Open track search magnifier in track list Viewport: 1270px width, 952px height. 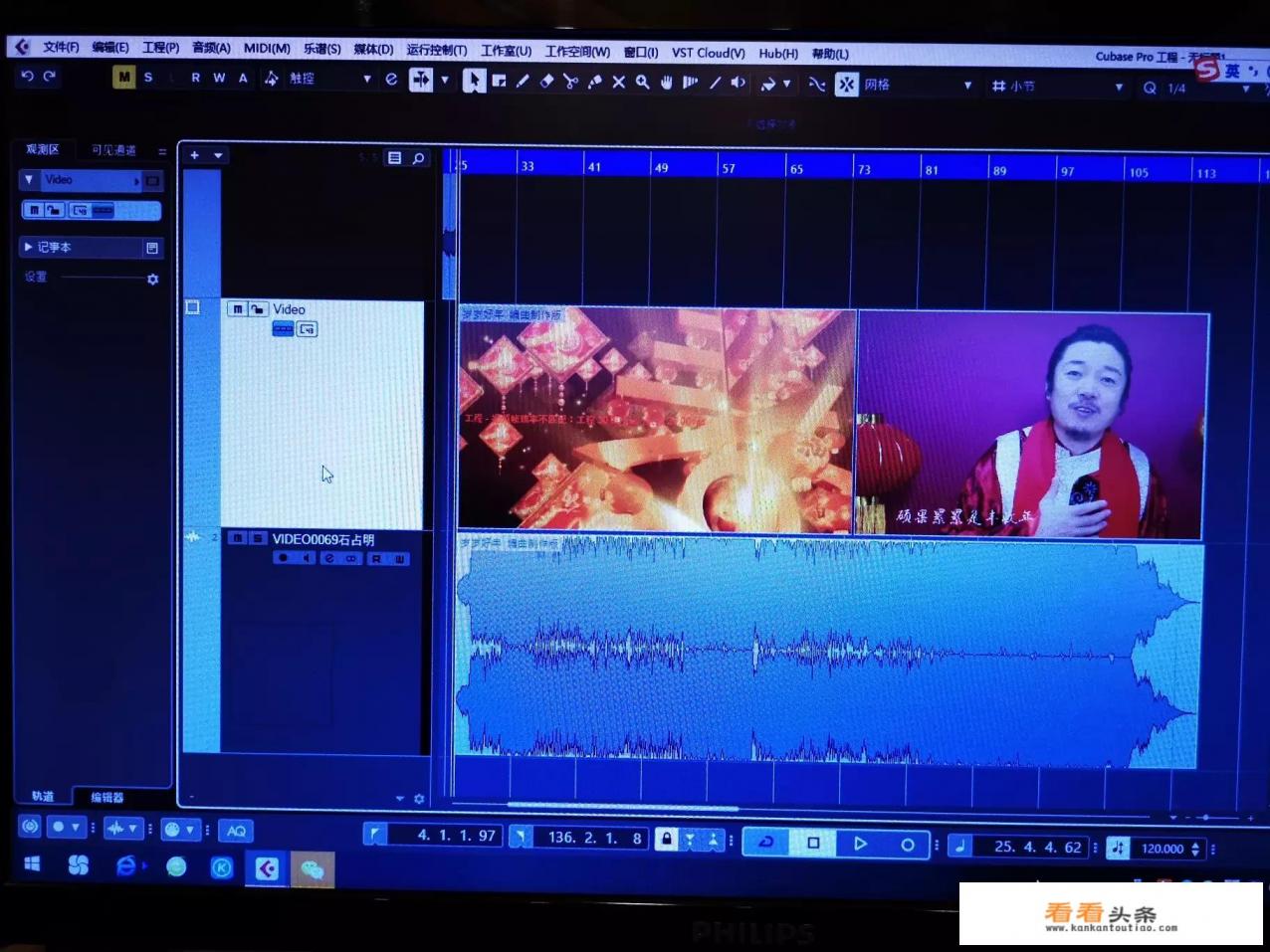tap(419, 158)
